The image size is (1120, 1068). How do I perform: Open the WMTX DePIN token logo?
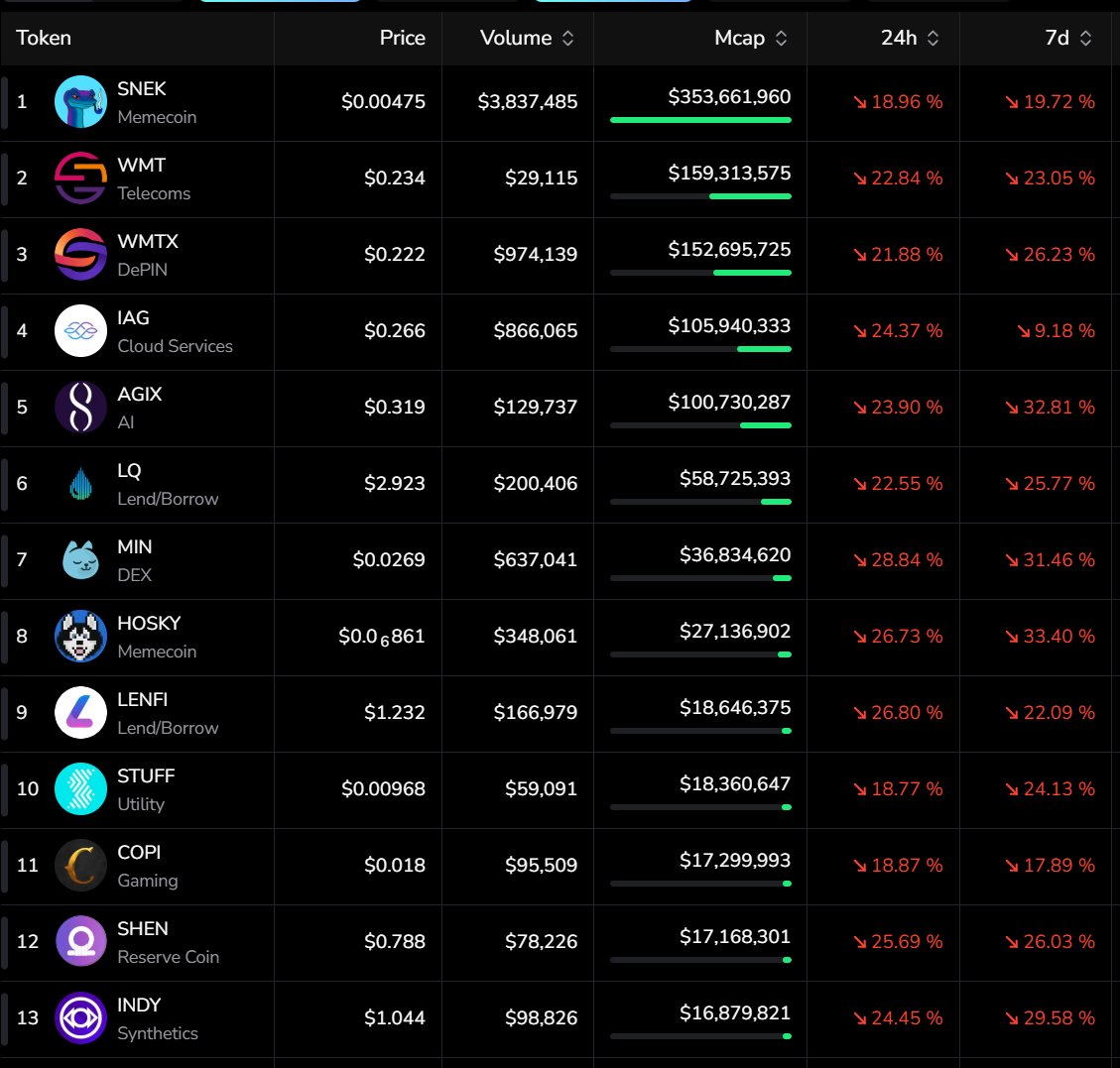(80, 254)
